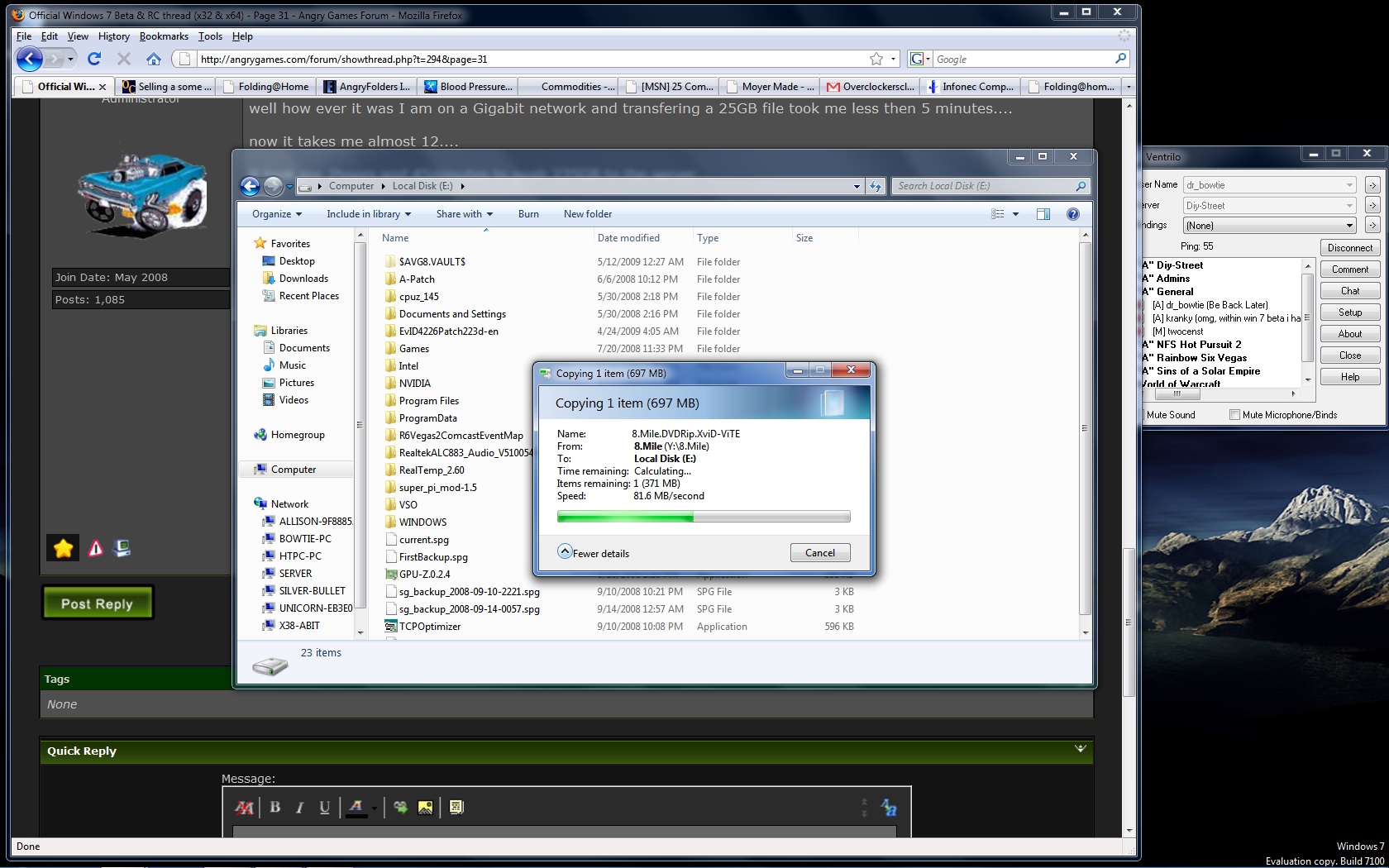Bookmark page with the star icon
The width and height of the screenshot is (1389, 868).
[876, 59]
